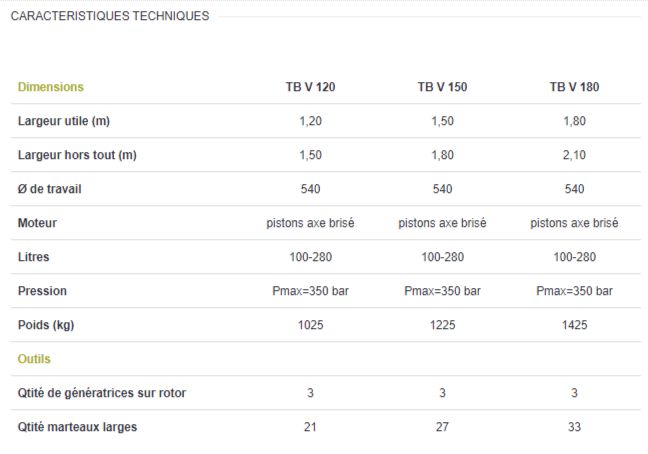648x454 pixels.
Task: Select the 1425 weight value
Action: pos(574,325)
